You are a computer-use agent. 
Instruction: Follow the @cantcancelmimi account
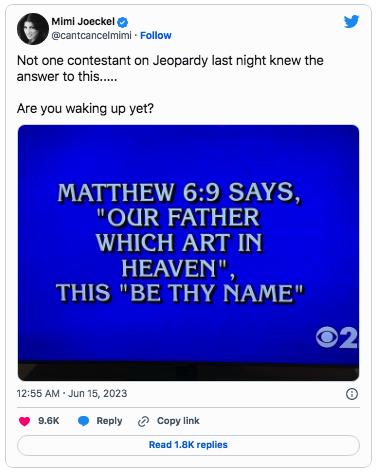tap(156, 35)
